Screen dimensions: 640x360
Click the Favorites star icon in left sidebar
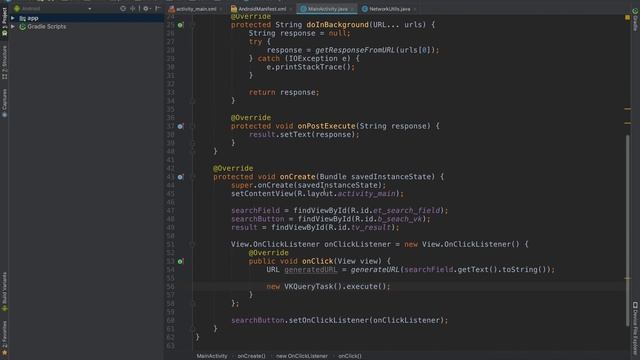click(4, 352)
